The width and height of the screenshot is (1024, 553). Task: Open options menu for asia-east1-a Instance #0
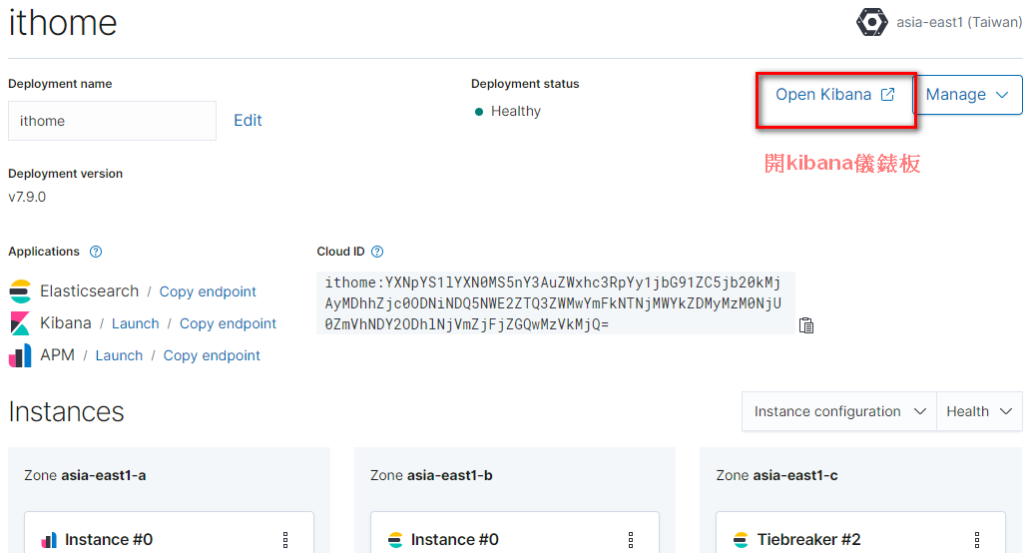tap(285, 539)
